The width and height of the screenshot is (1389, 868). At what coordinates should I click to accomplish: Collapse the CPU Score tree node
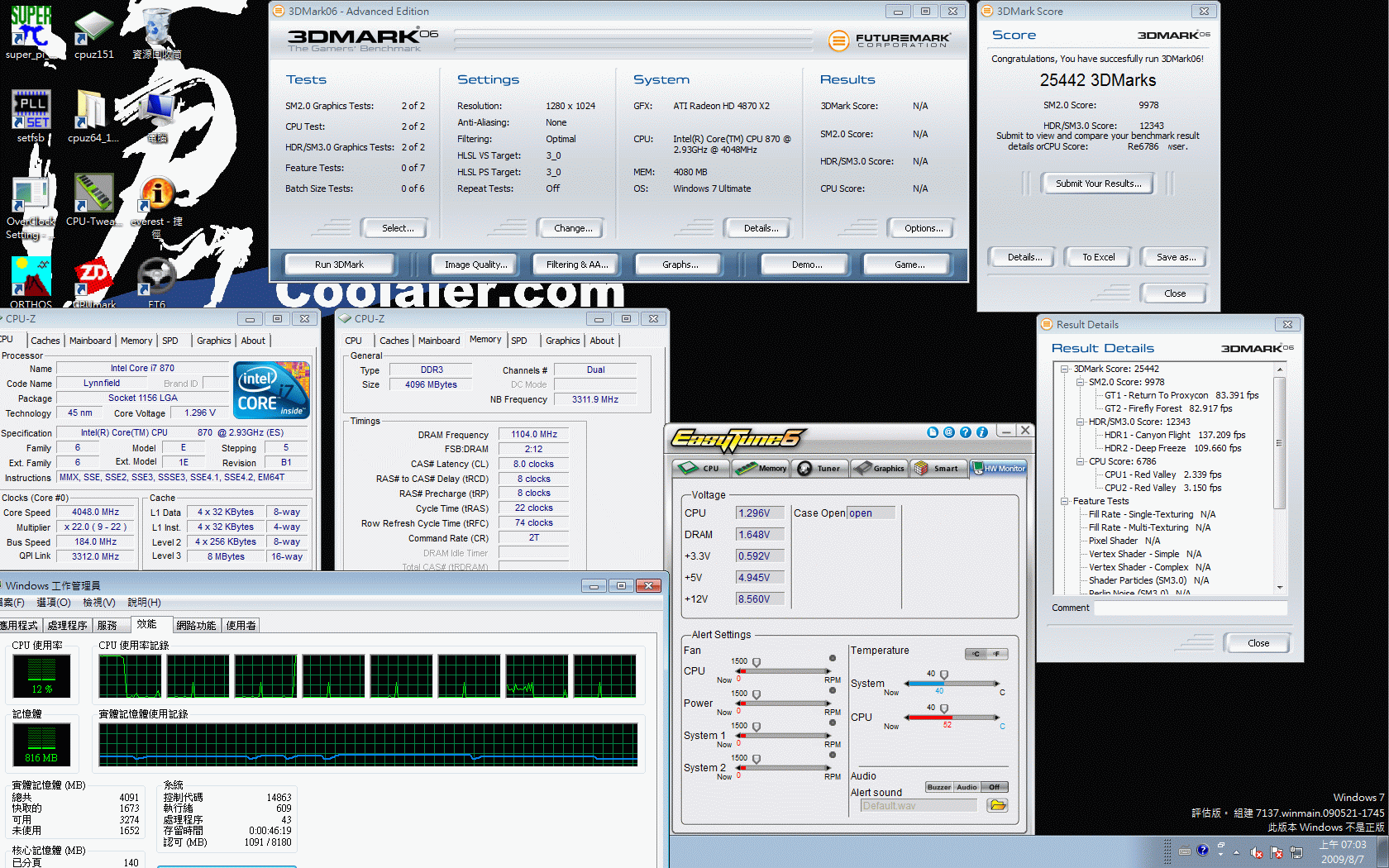click(x=1081, y=461)
